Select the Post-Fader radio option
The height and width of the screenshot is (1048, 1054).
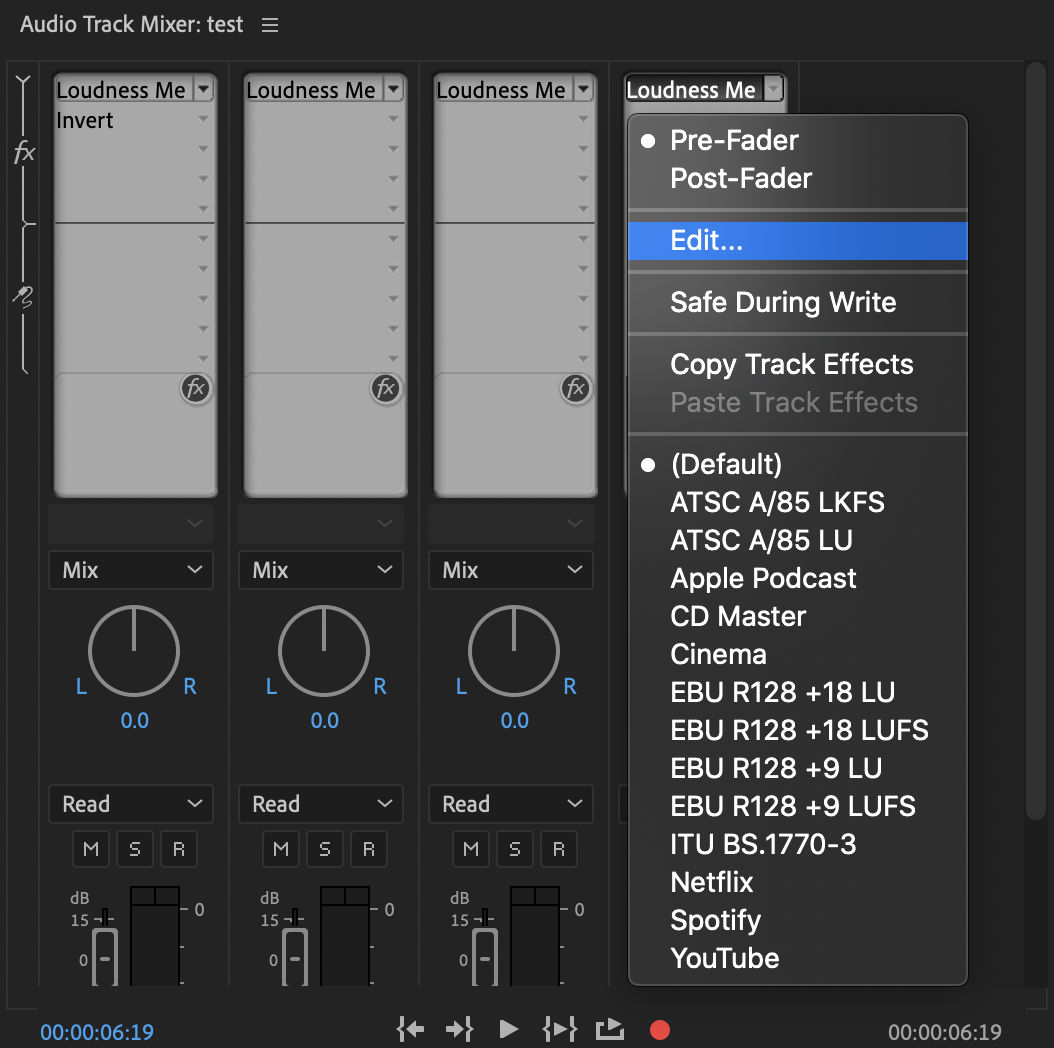tap(741, 179)
